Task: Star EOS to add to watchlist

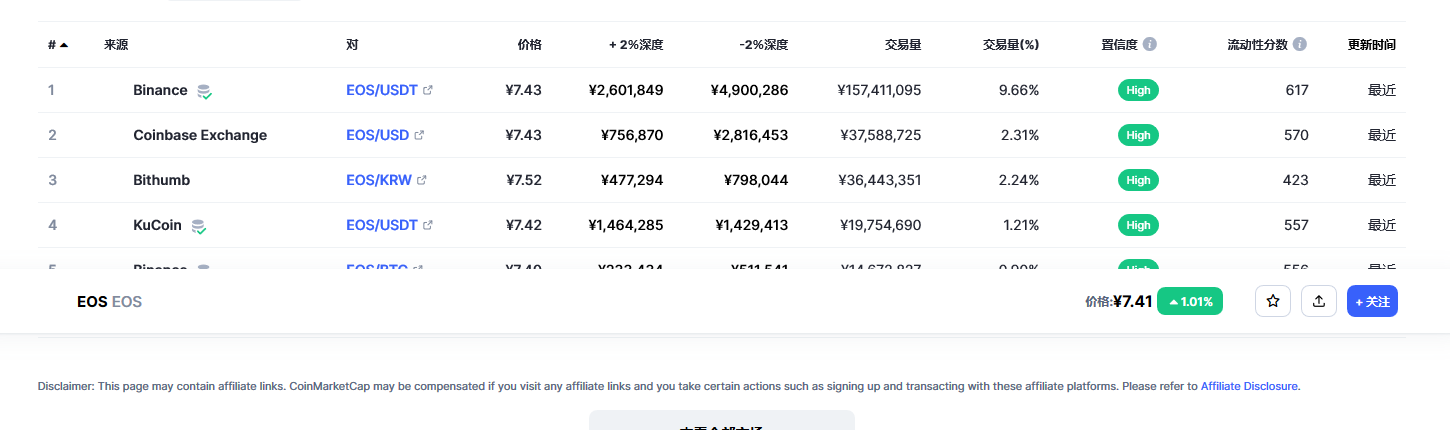Action: [x=1273, y=301]
